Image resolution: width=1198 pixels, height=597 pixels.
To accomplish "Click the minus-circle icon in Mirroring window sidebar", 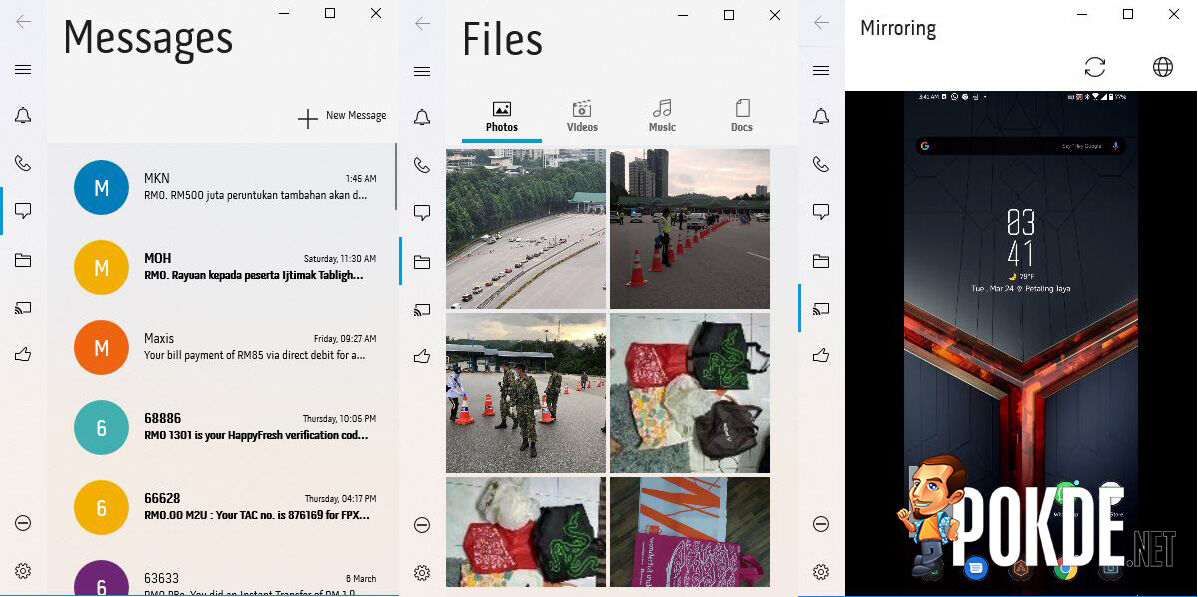I will (821, 524).
